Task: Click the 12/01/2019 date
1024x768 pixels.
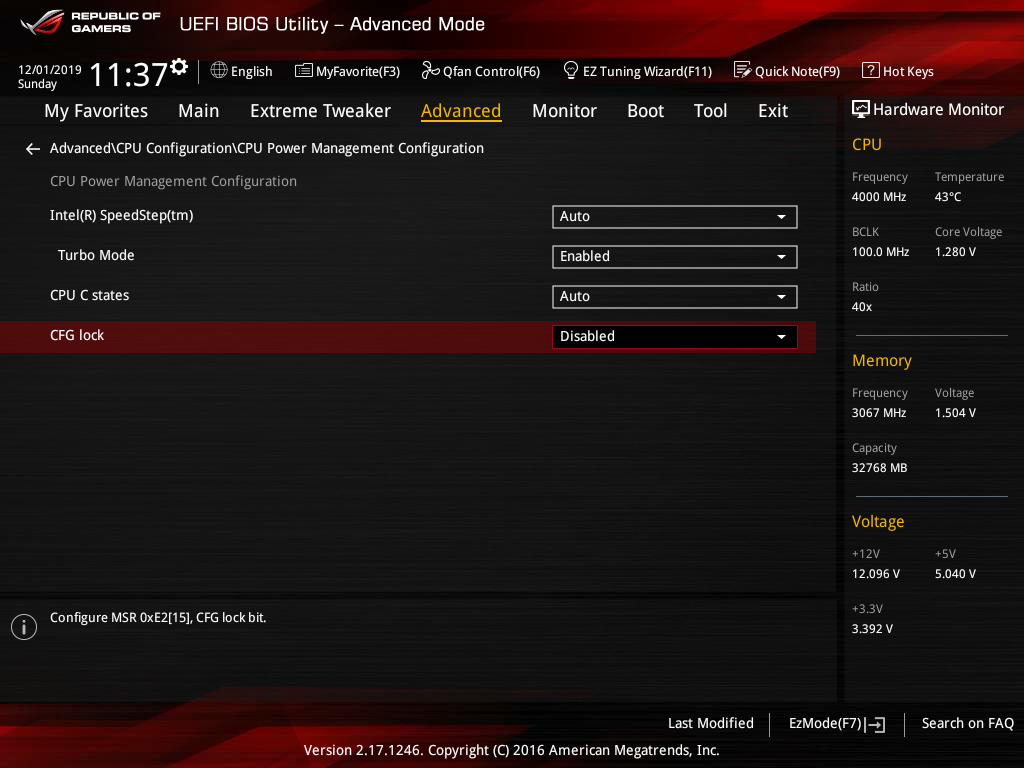Action: tap(50, 69)
